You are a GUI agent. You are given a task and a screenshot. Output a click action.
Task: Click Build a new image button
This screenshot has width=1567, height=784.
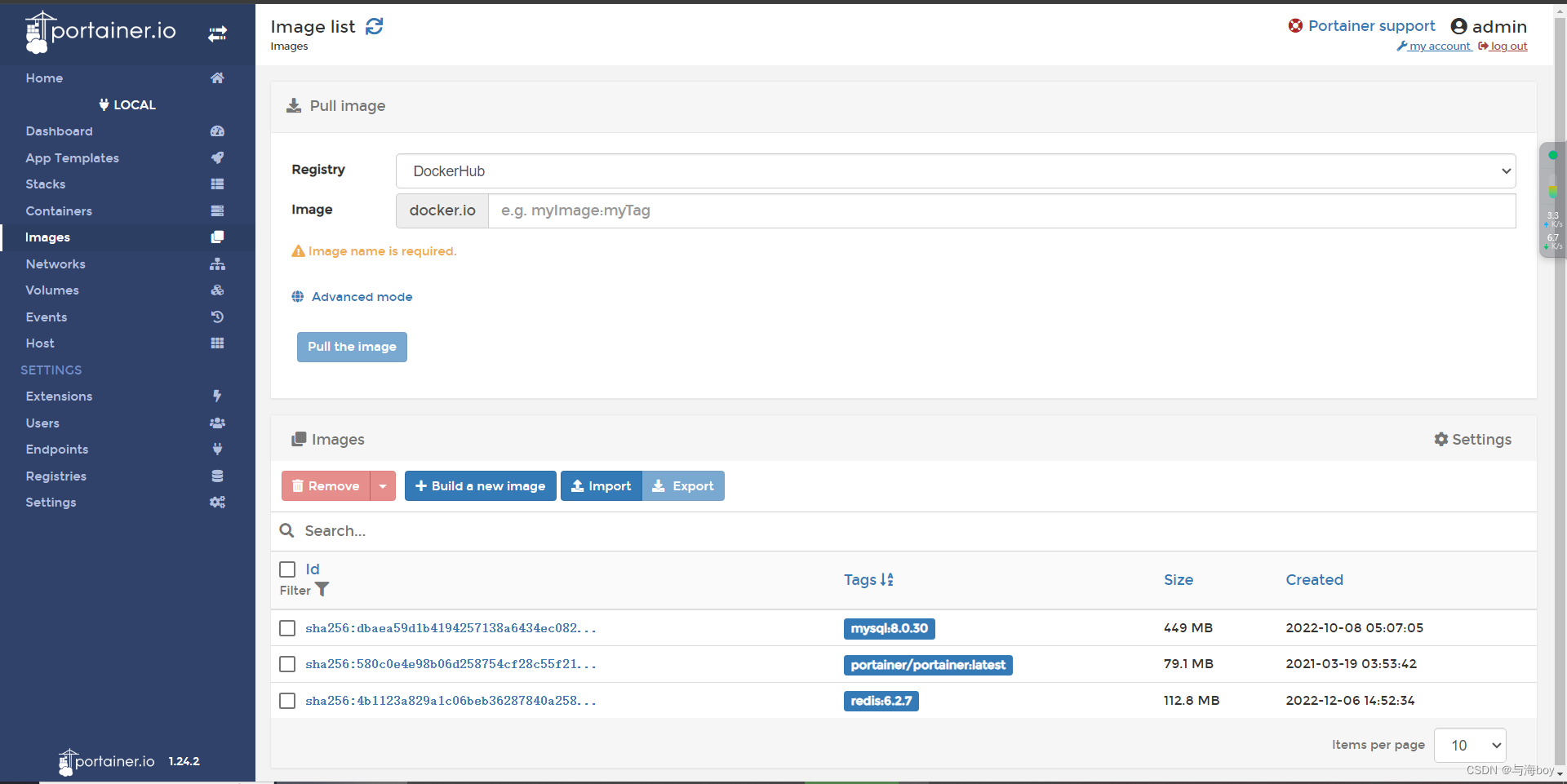(481, 486)
